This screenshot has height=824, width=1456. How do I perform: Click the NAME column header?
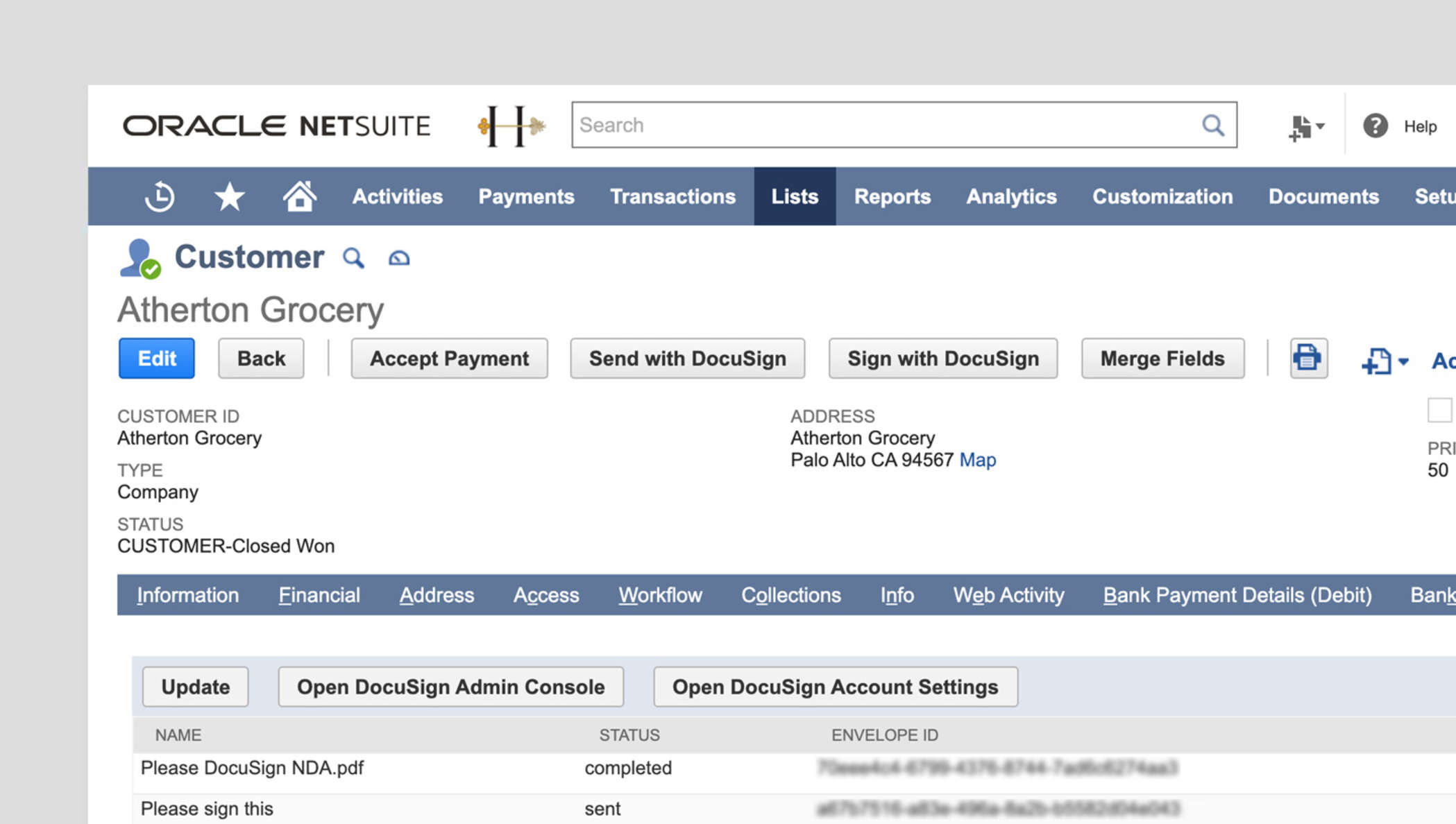178,735
